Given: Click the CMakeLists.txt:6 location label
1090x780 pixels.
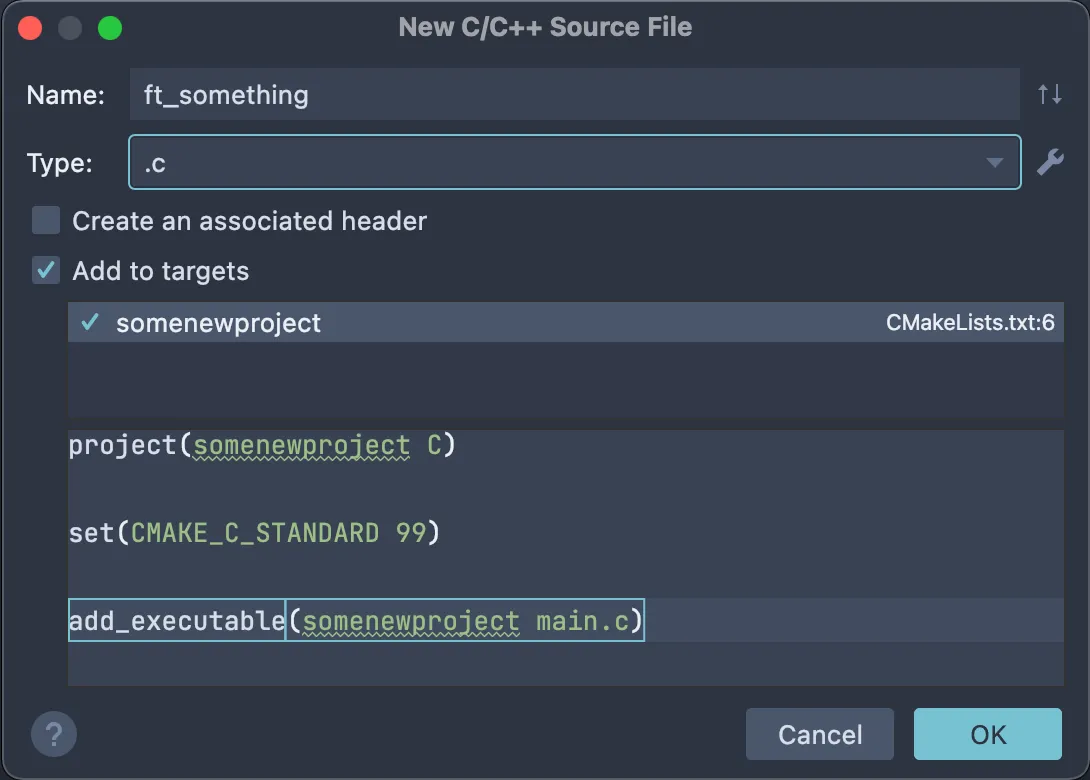Looking at the screenshot, I should click(x=970, y=323).
